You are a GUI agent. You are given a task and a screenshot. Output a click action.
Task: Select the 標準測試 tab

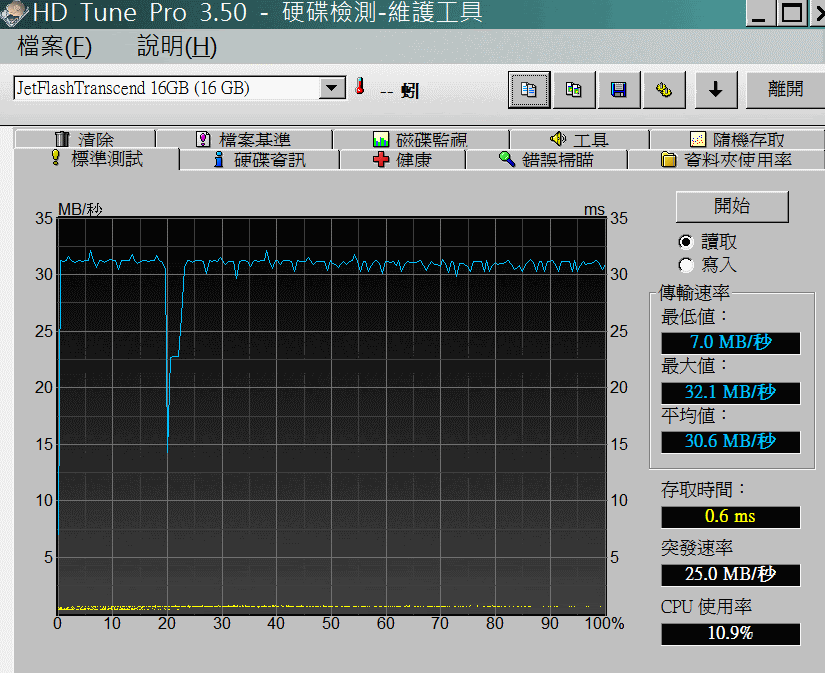click(x=96, y=159)
